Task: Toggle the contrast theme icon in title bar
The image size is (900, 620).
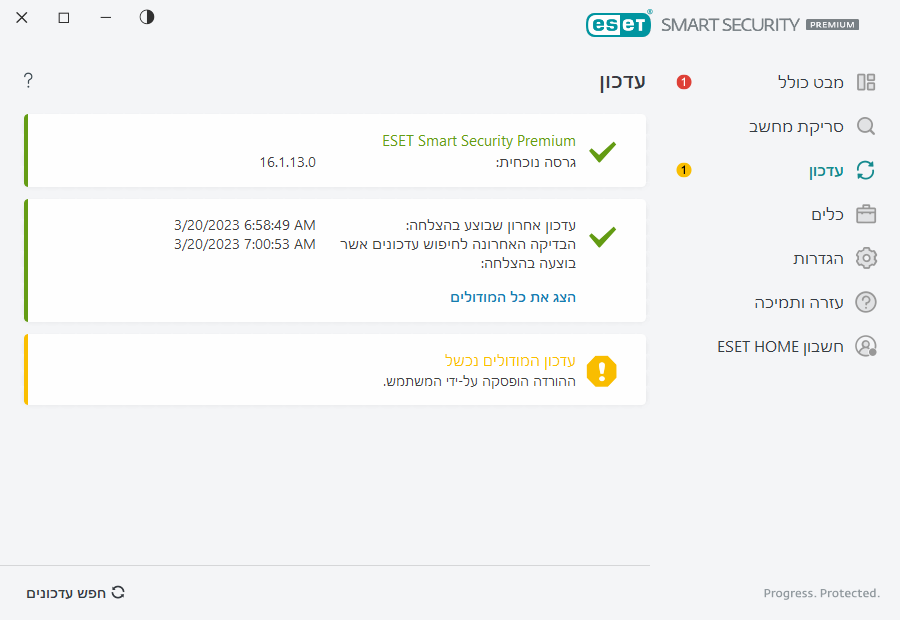Action: (147, 17)
